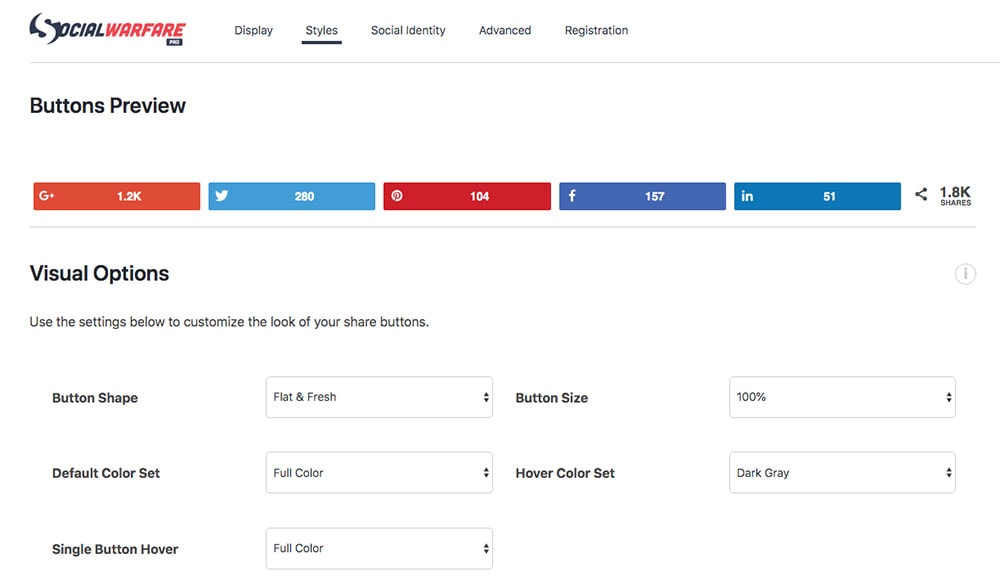The image size is (1000, 580).
Task: Expand the Hover Color Set dropdown
Action: (842, 473)
